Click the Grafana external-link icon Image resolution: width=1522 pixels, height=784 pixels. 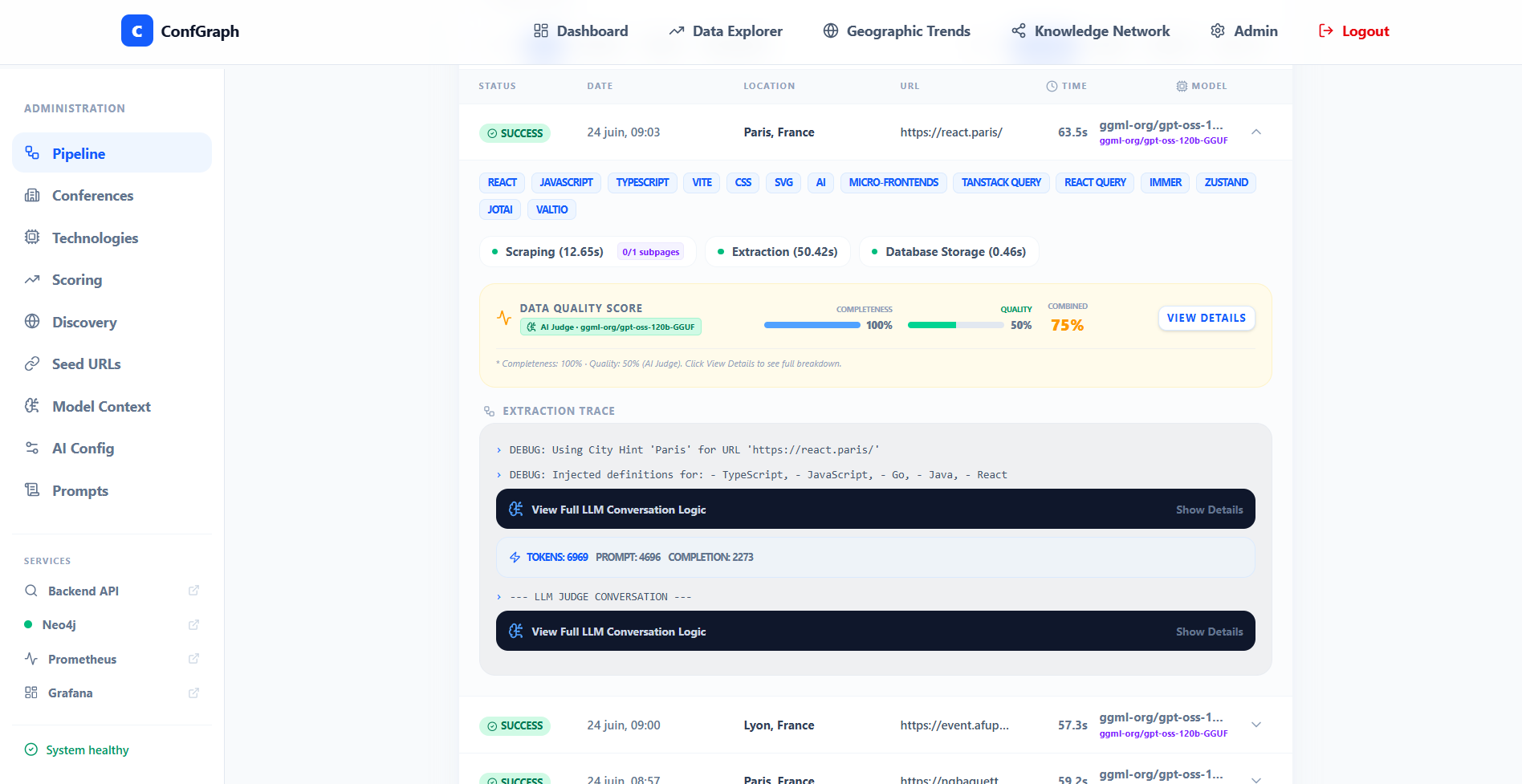coord(193,693)
